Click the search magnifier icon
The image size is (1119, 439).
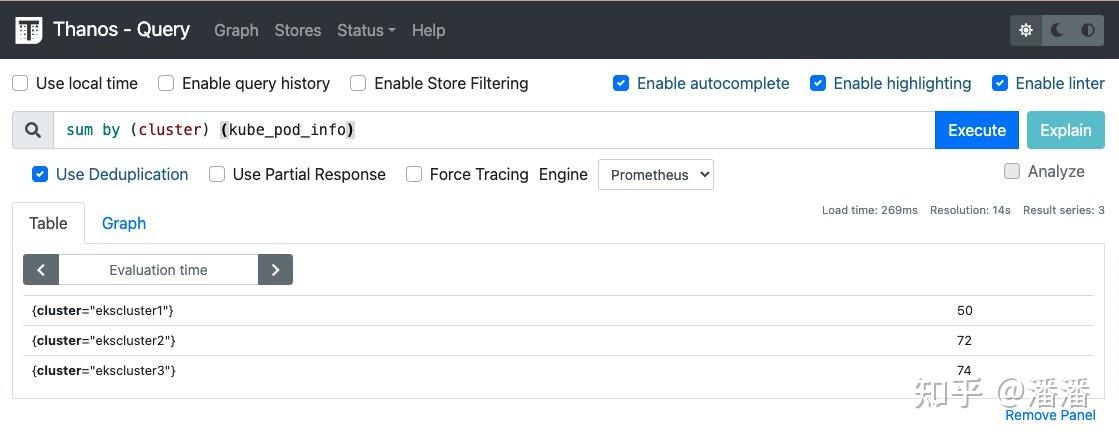(33, 130)
